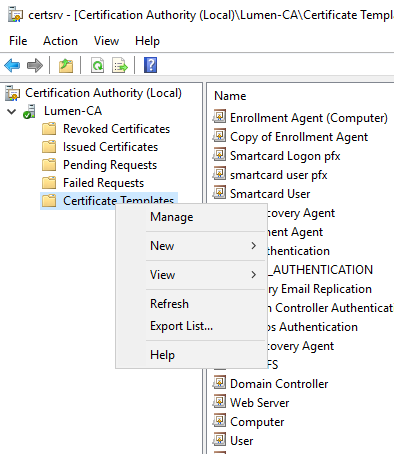
Task: Expand the View submenu arrow
Action: click(254, 275)
